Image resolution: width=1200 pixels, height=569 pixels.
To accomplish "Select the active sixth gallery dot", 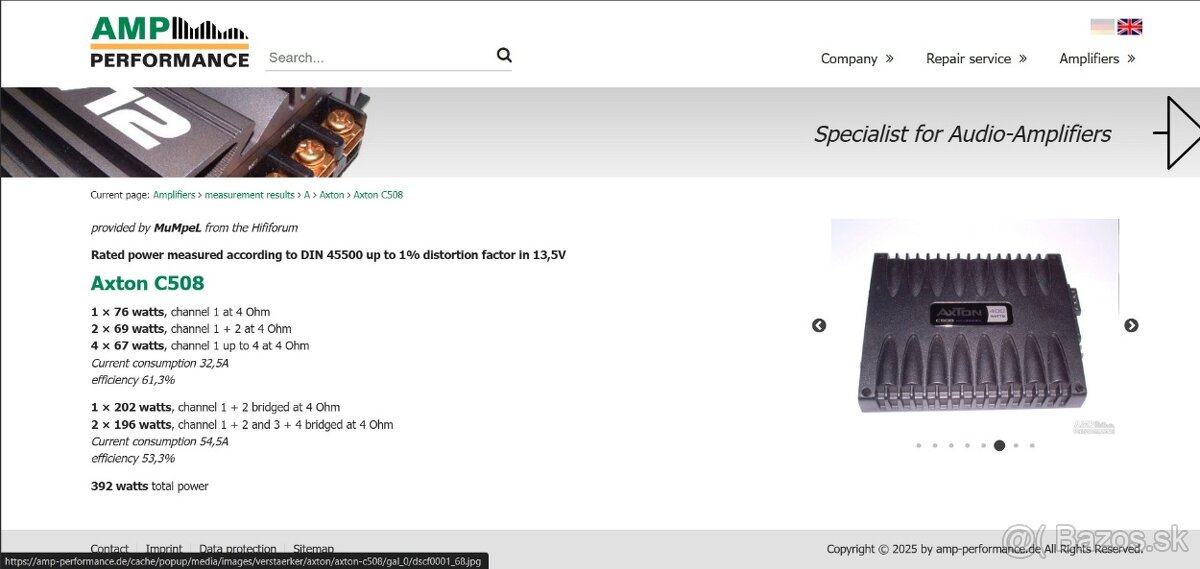I will tap(999, 446).
